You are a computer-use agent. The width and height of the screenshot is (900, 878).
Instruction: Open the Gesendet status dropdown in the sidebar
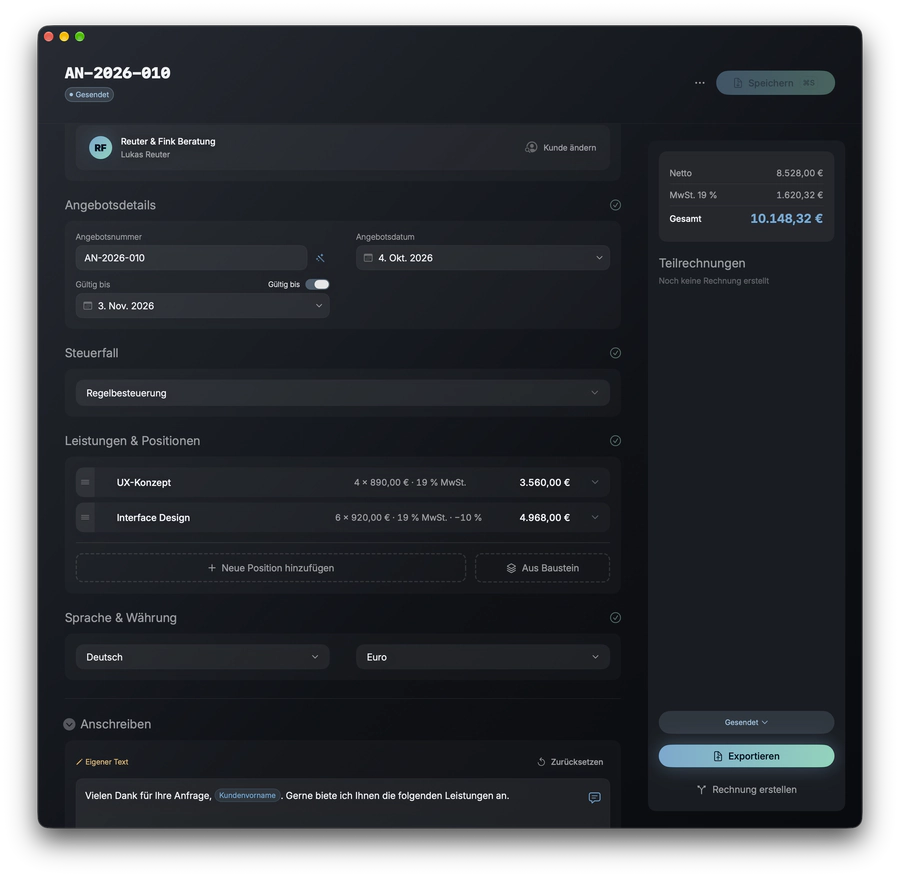[746, 722]
